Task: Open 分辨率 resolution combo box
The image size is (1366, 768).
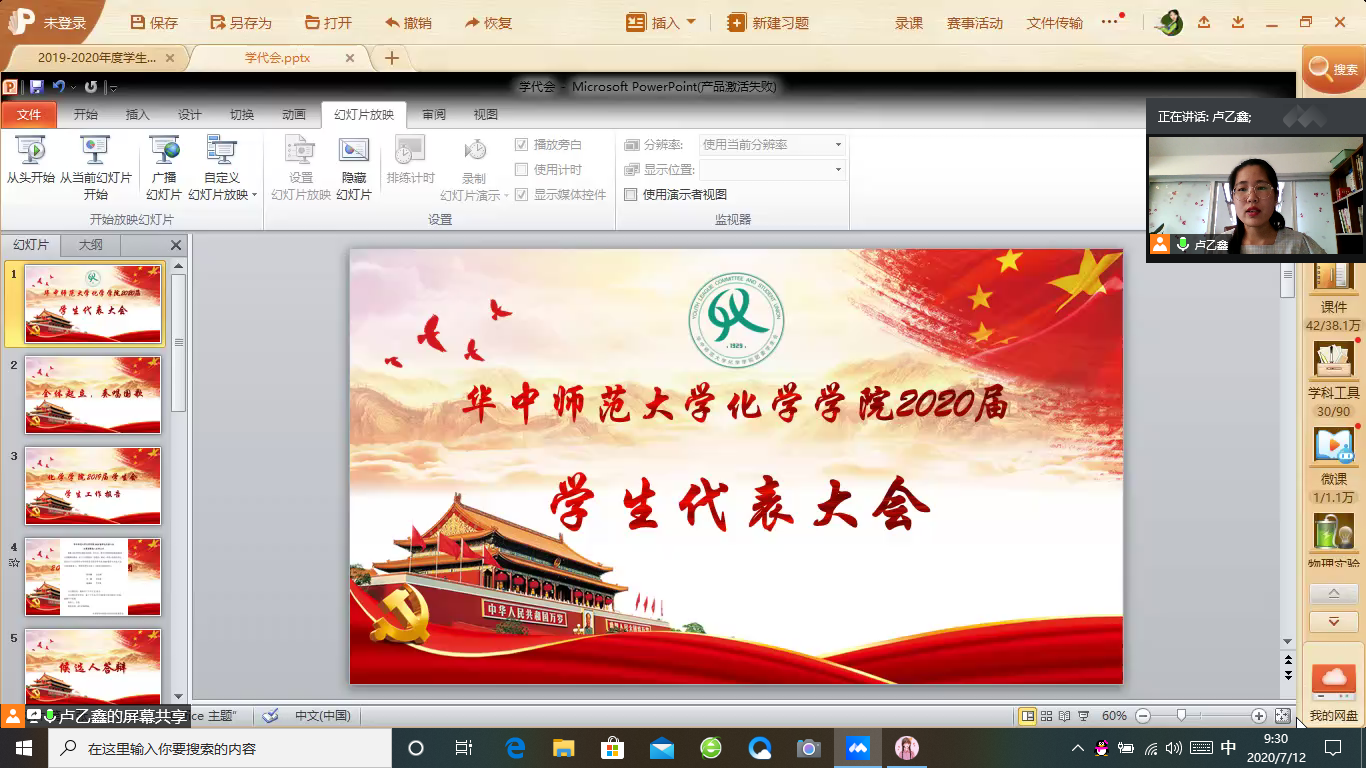Action: [x=772, y=145]
